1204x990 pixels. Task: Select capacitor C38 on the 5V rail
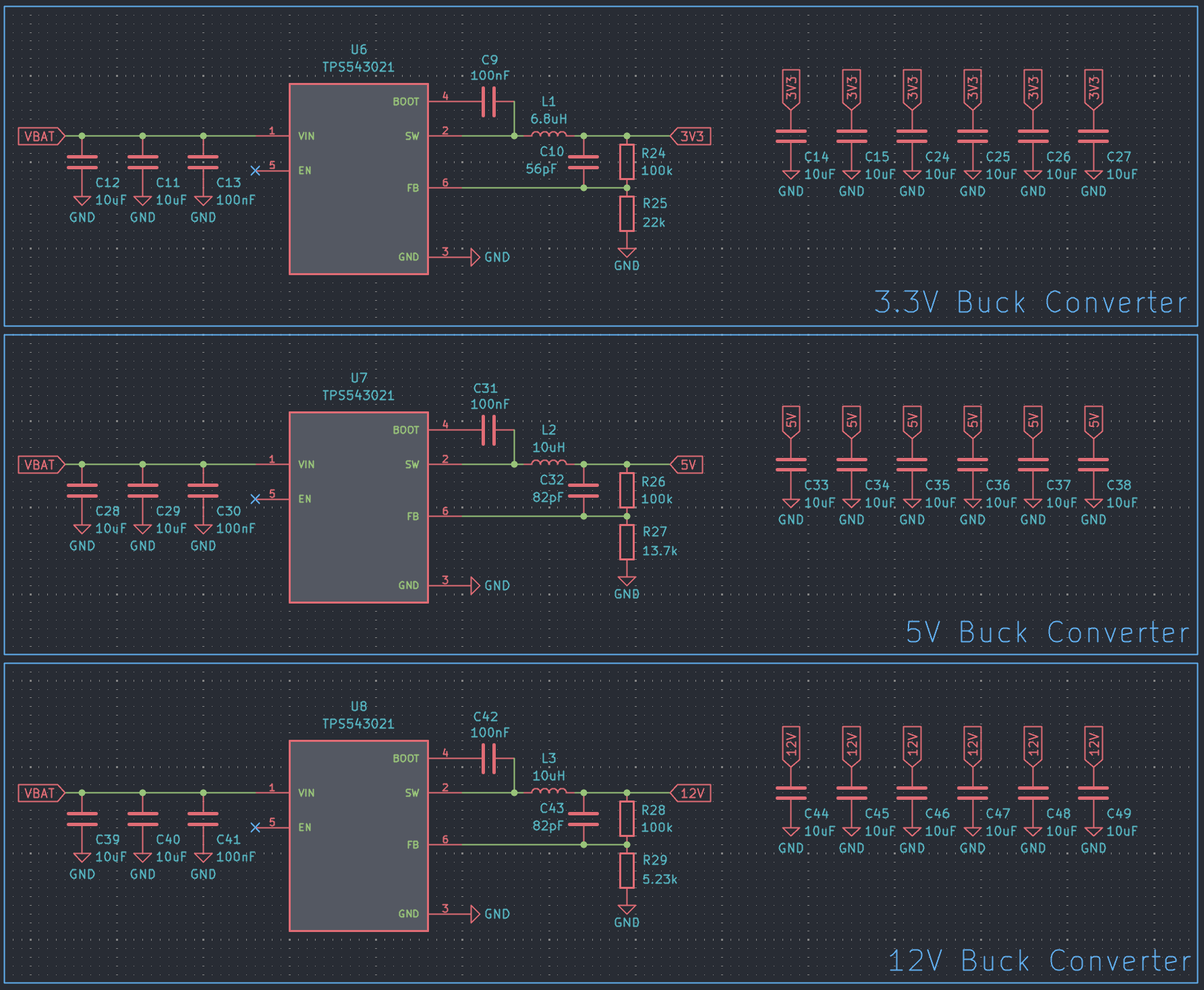pos(1093,465)
